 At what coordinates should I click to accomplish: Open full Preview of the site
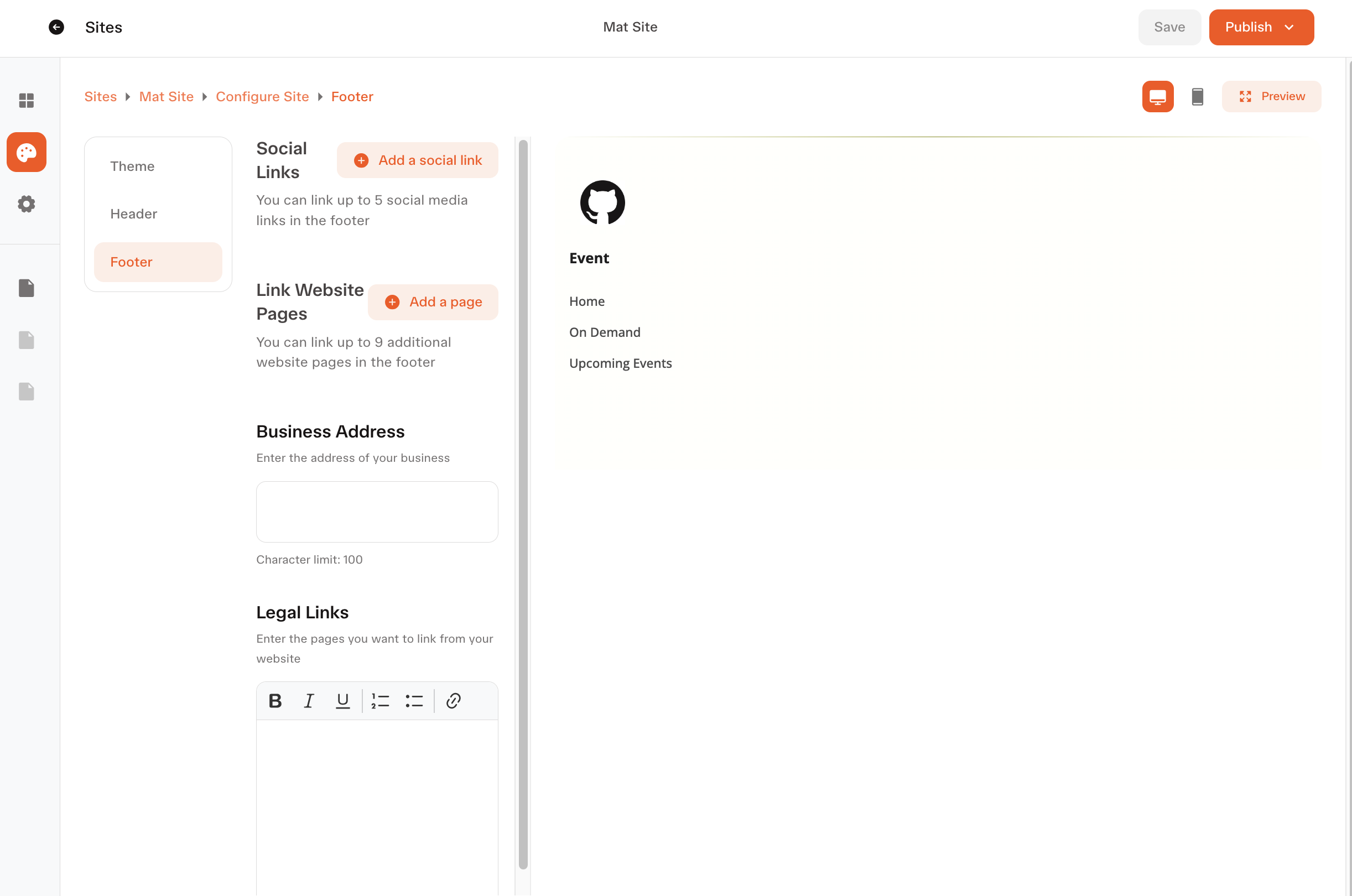[1271, 97]
